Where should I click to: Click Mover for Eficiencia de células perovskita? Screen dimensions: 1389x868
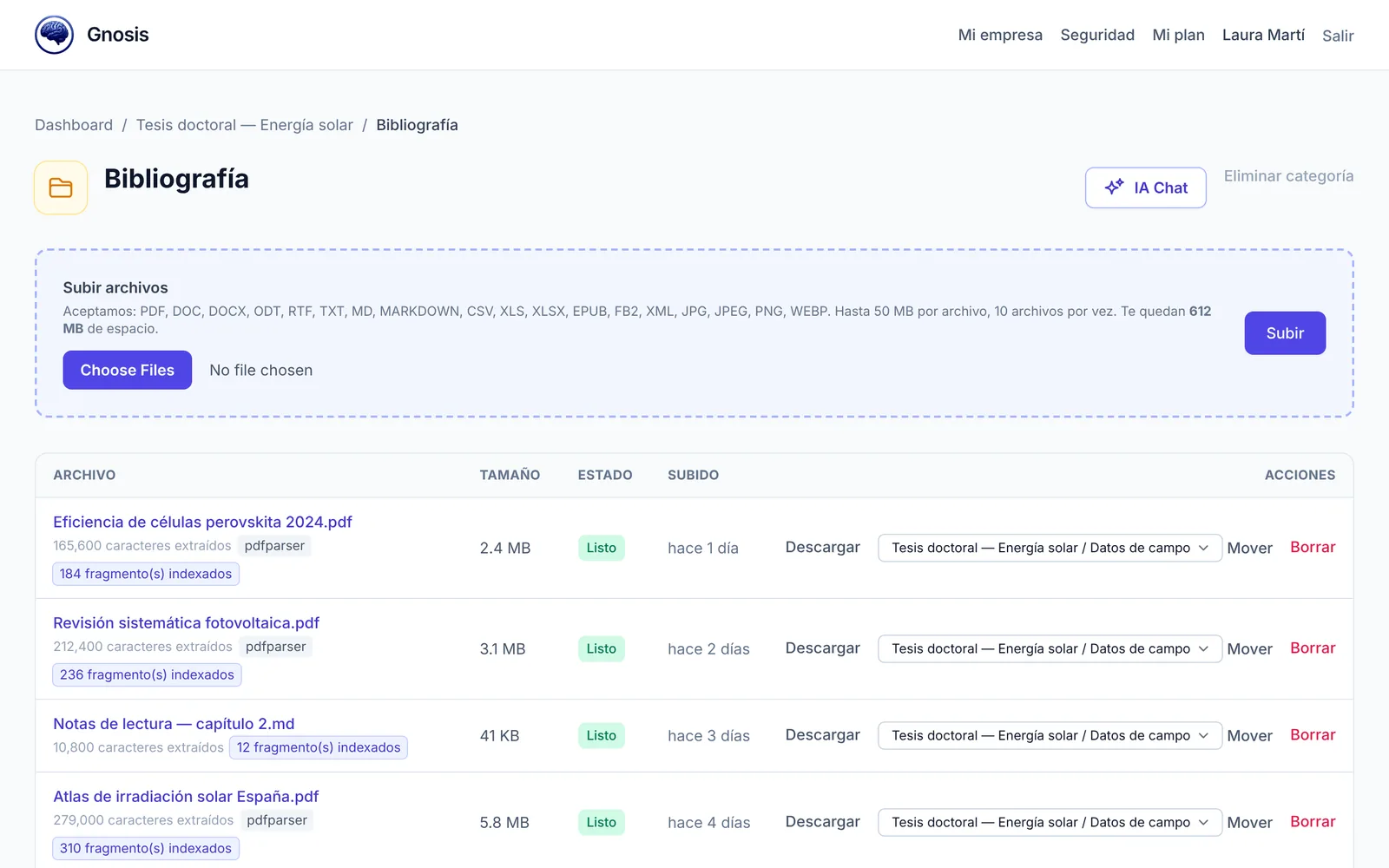[x=1249, y=548]
